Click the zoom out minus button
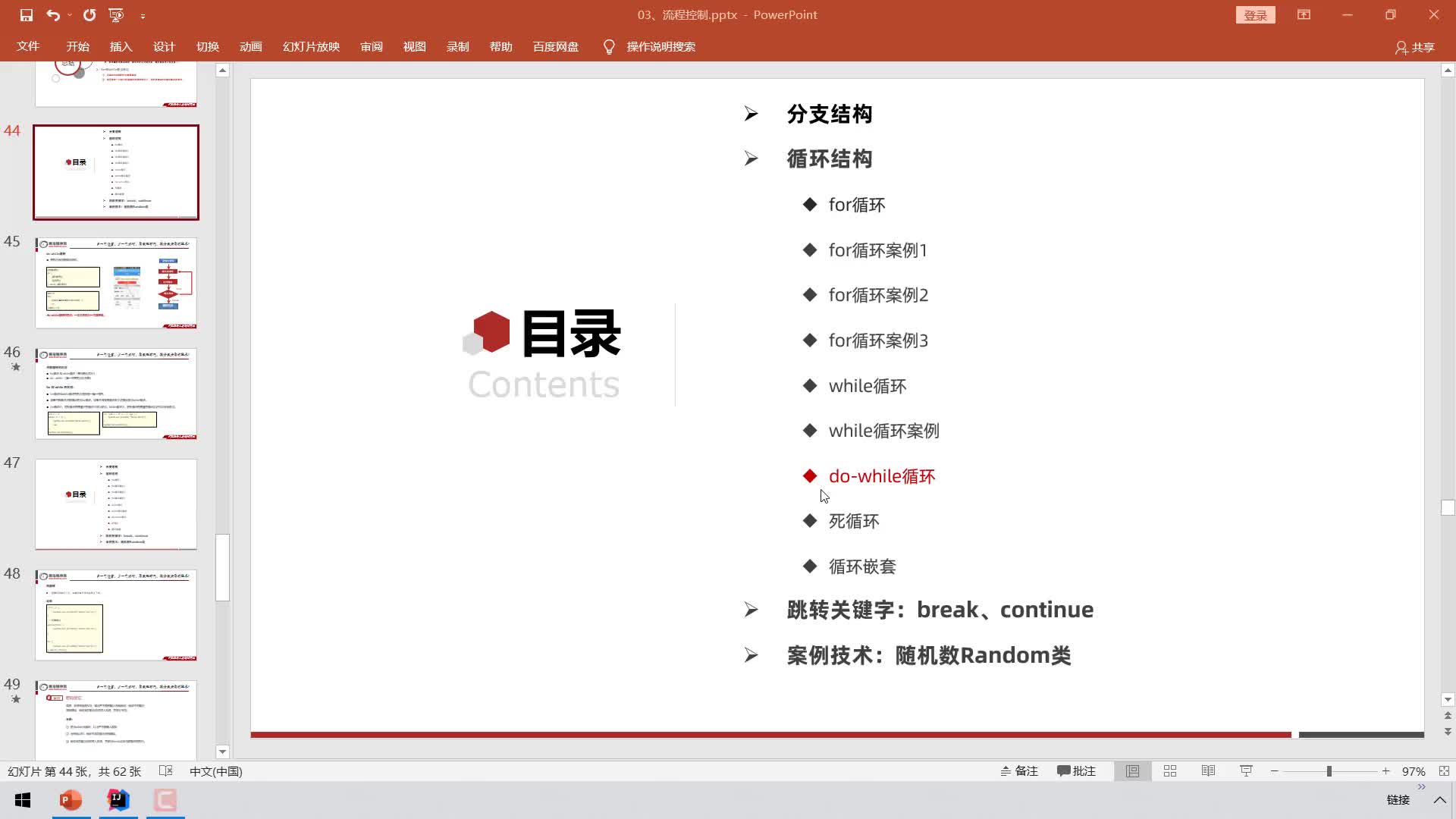The height and width of the screenshot is (819, 1456). 1275,771
